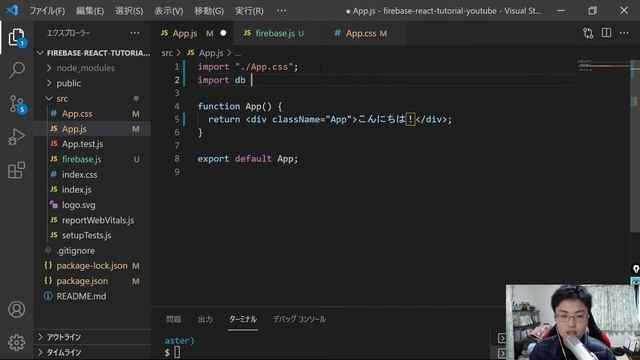The height and width of the screenshot is (360, 640).
Task: Open Source Control view with badge 5
Action: (x=17, y=104)
